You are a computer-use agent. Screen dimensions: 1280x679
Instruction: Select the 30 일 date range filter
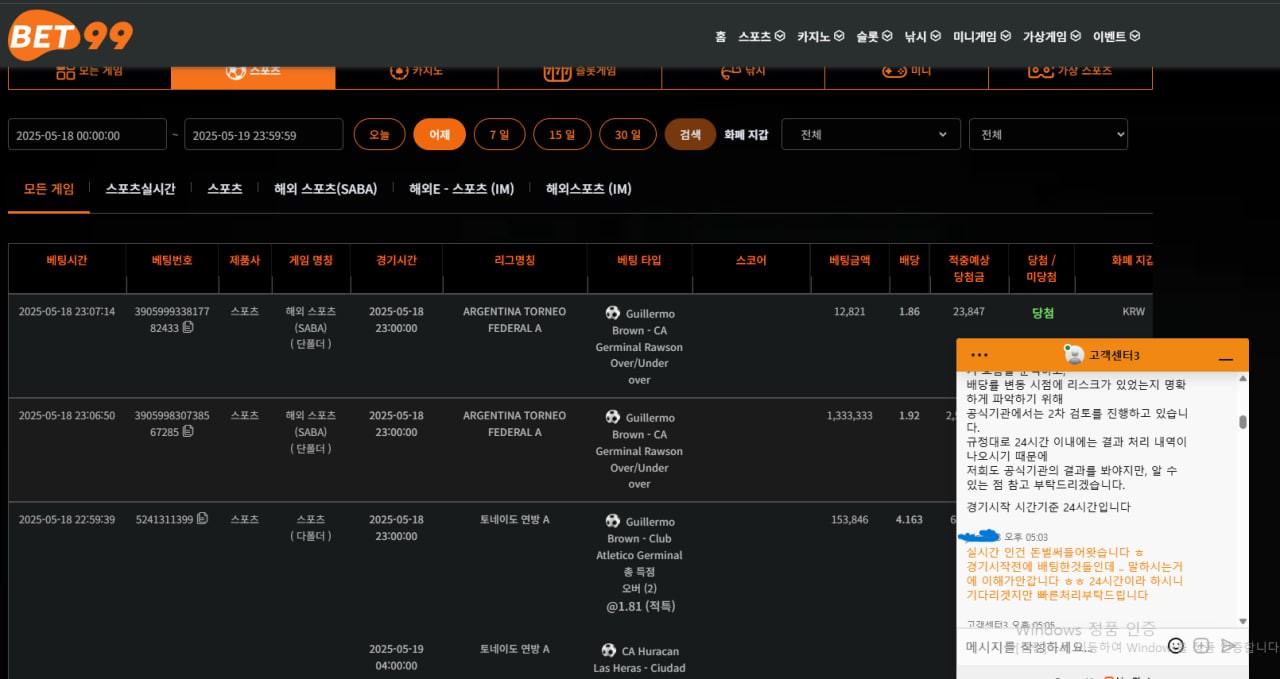628,134
